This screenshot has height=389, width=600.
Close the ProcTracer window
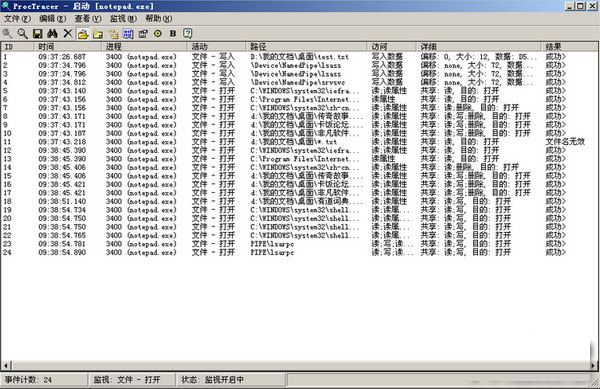pos(592,6)
